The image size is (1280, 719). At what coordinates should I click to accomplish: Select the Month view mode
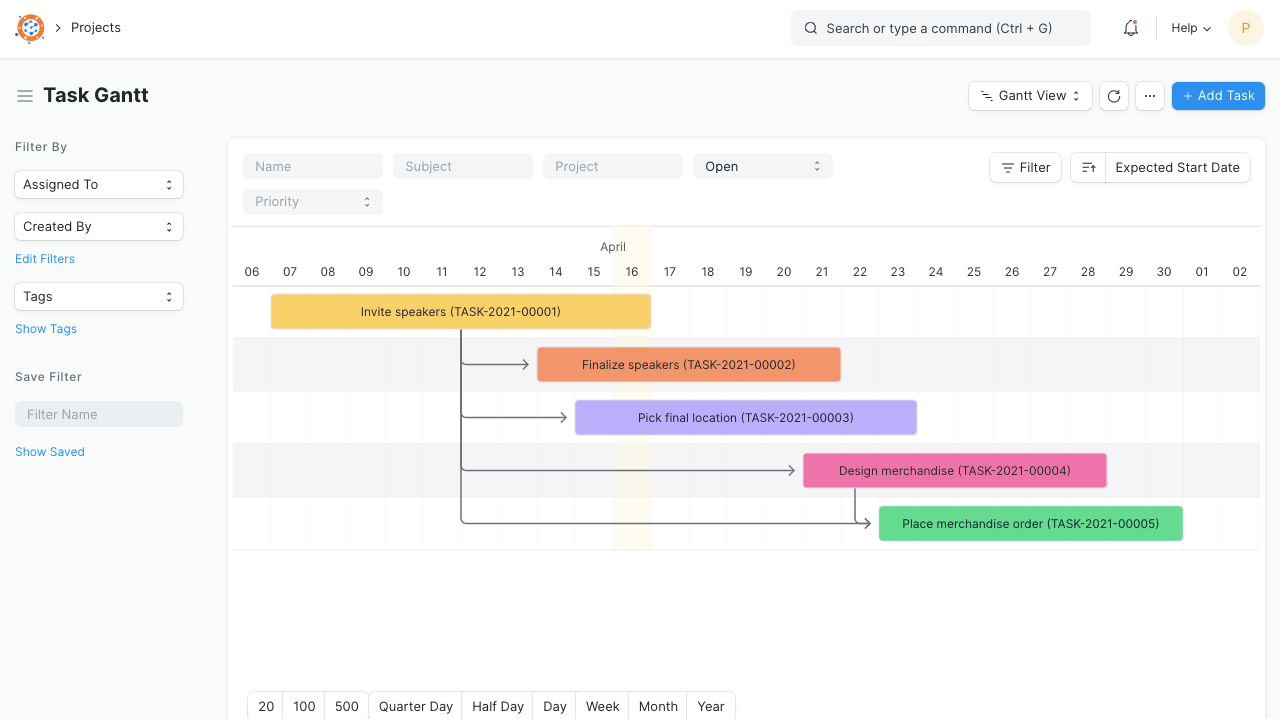click(x=658, y=706)
